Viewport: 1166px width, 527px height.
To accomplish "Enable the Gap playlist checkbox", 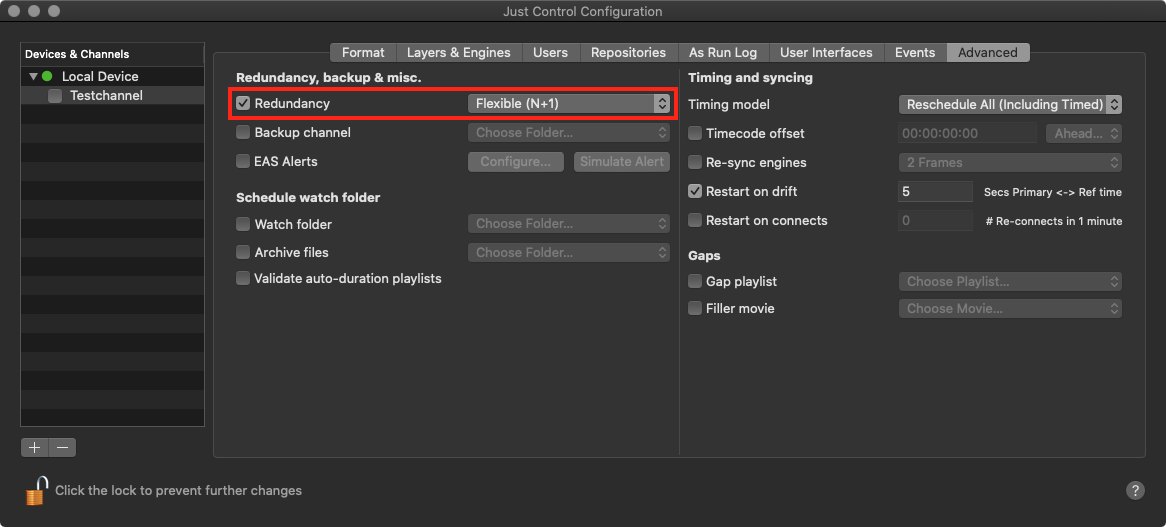I will [695, 282].
